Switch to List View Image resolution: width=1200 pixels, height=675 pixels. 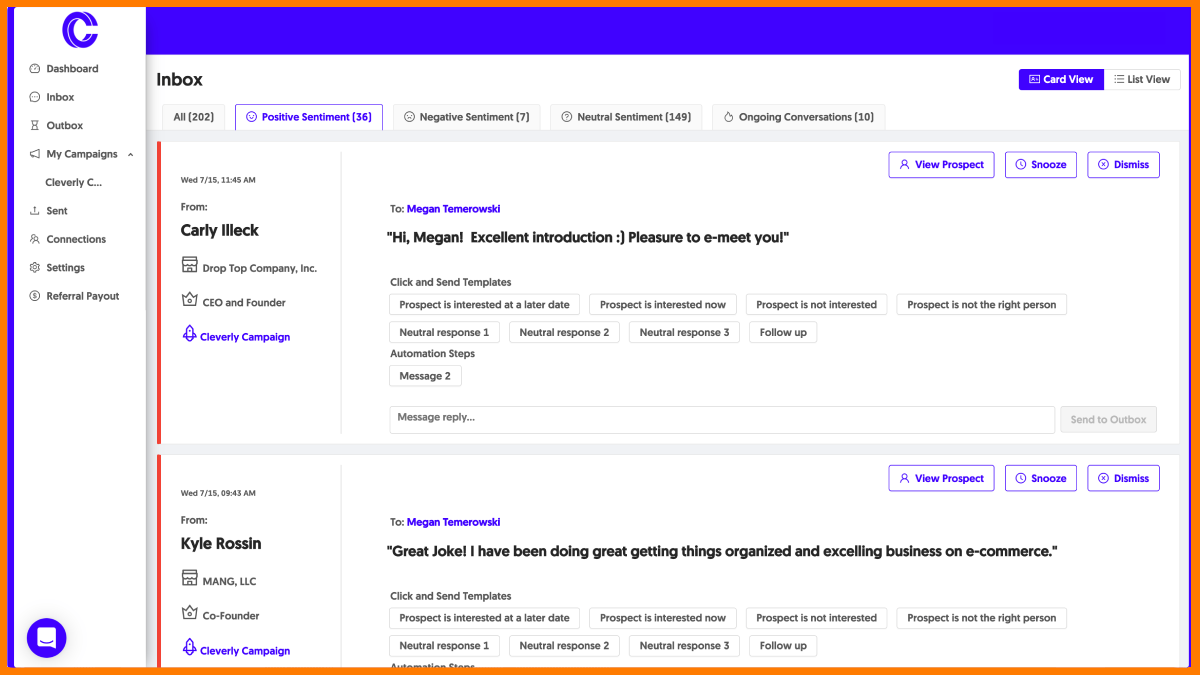pos(1142,79)
